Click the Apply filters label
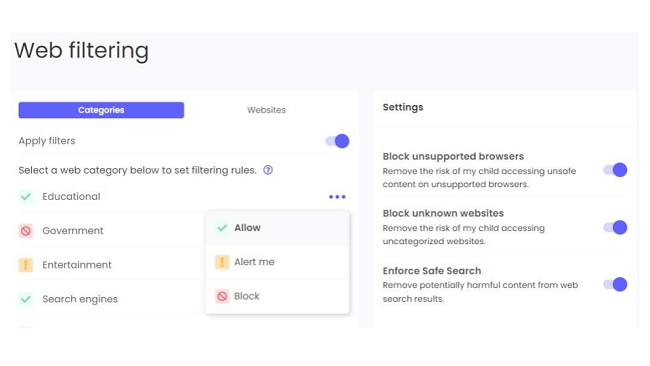This screenshot has width=650, height=366. [47, 141]
